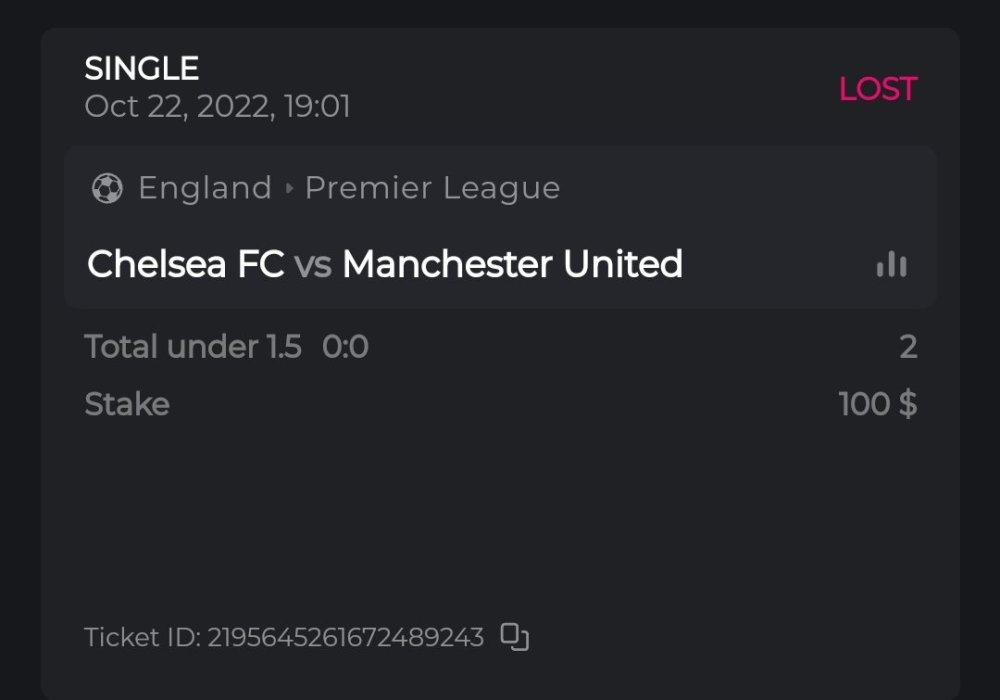Select the England country label
1000x700 pixels.
(205, 188)
